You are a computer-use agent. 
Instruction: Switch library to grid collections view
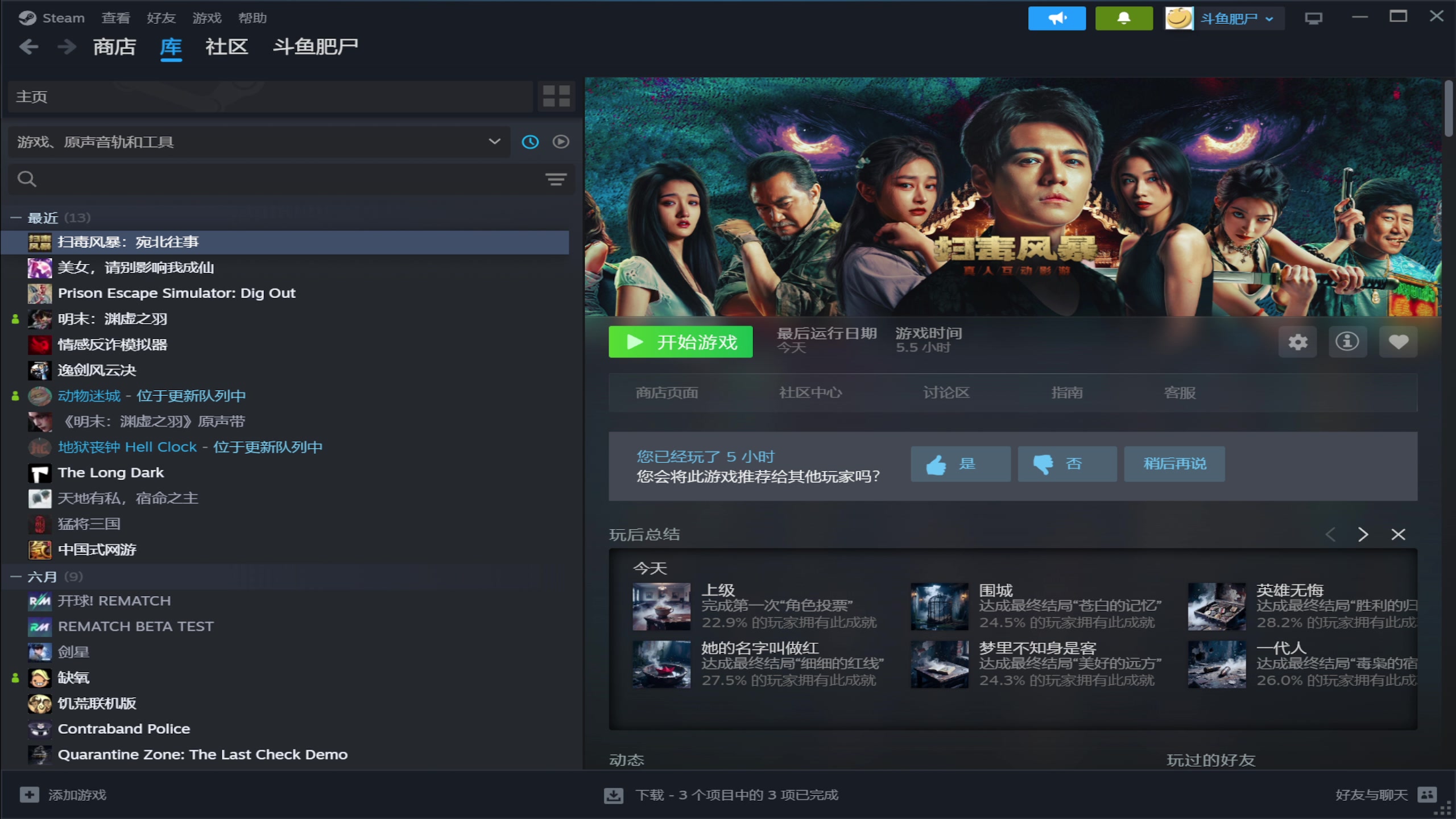pyautogui.click(x=556, y=96)
